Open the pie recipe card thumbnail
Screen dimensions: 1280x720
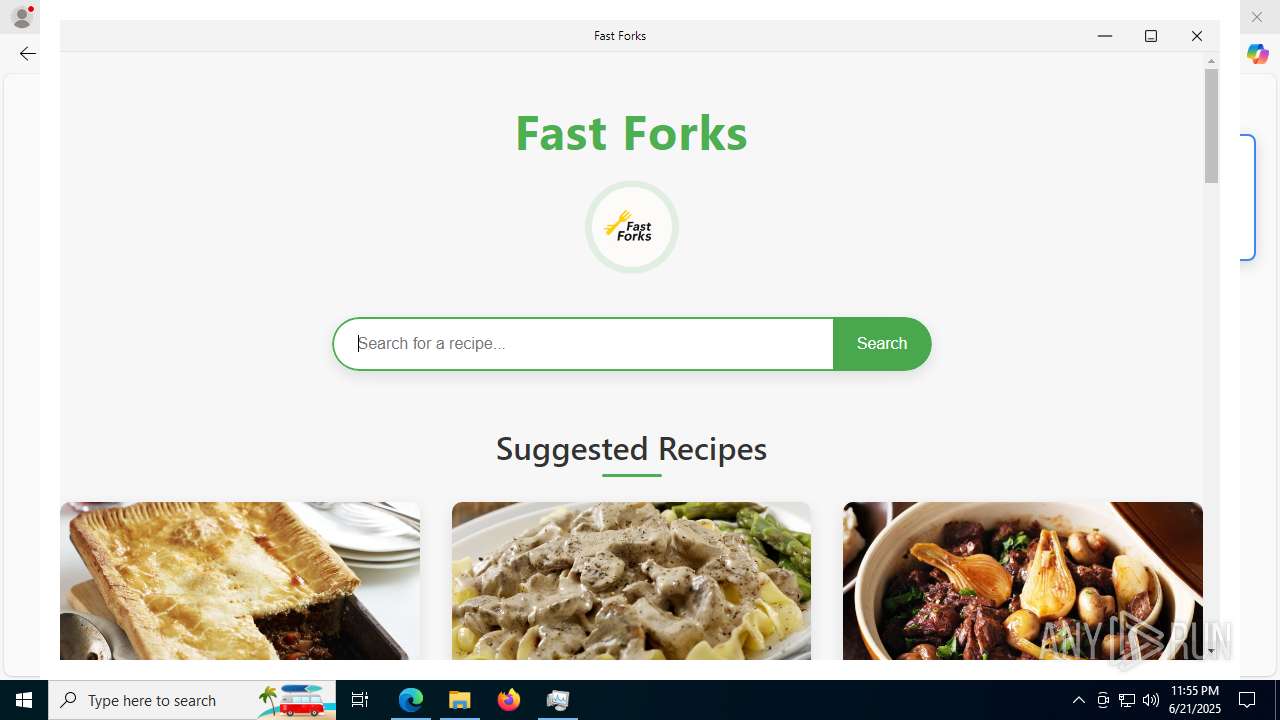pos(240,581)
